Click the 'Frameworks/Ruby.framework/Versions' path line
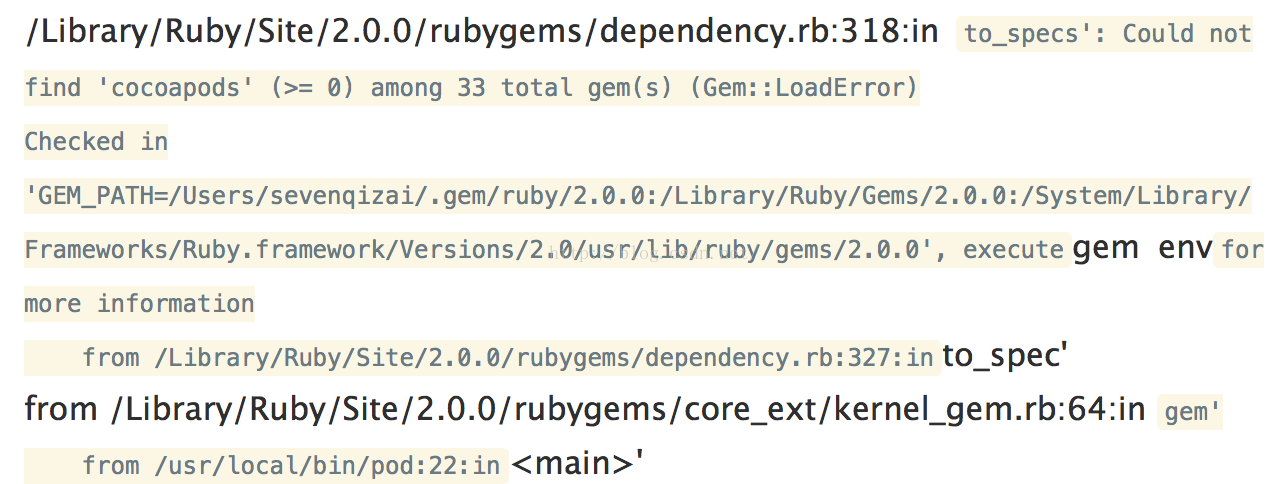Screen dimensions: 1288x484 545,249
